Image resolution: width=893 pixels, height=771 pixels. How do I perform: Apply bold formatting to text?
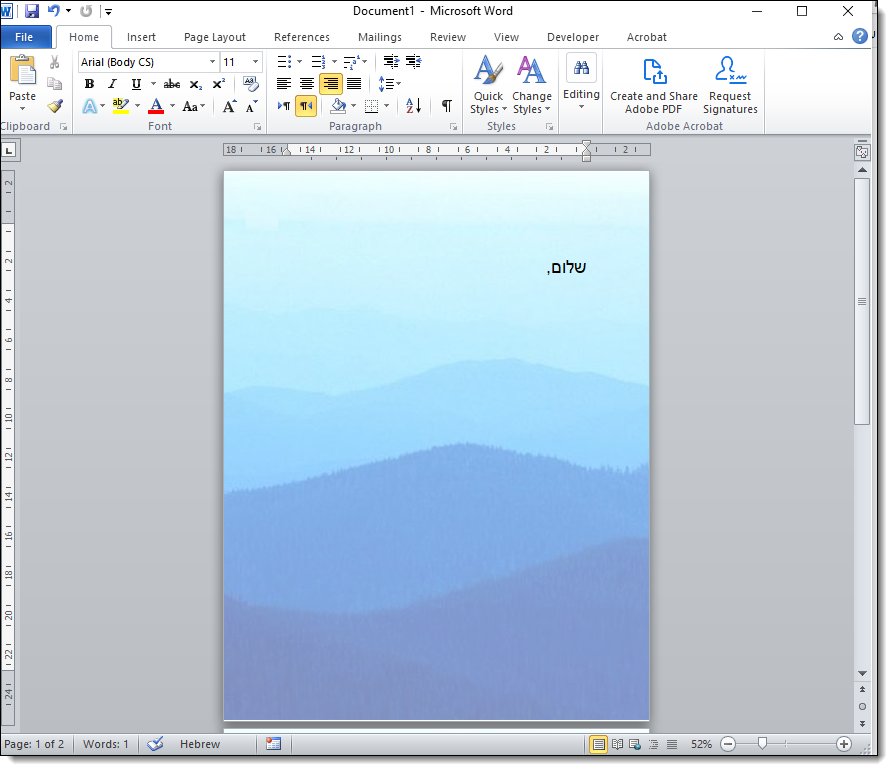(89, 84)
